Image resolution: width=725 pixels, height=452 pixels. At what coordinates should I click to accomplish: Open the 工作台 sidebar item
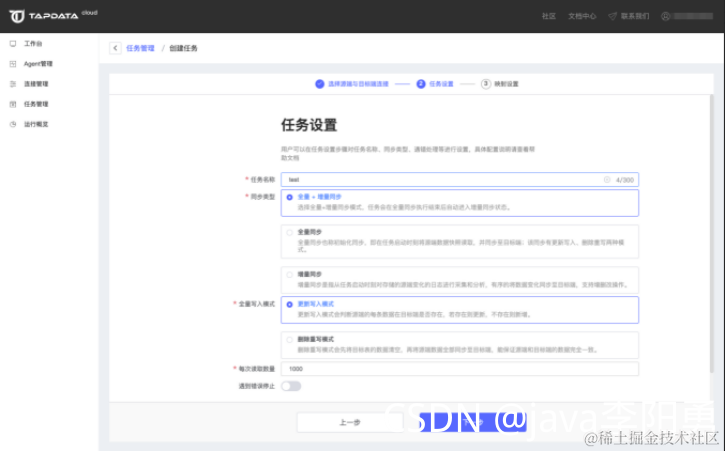coord(33,43)
